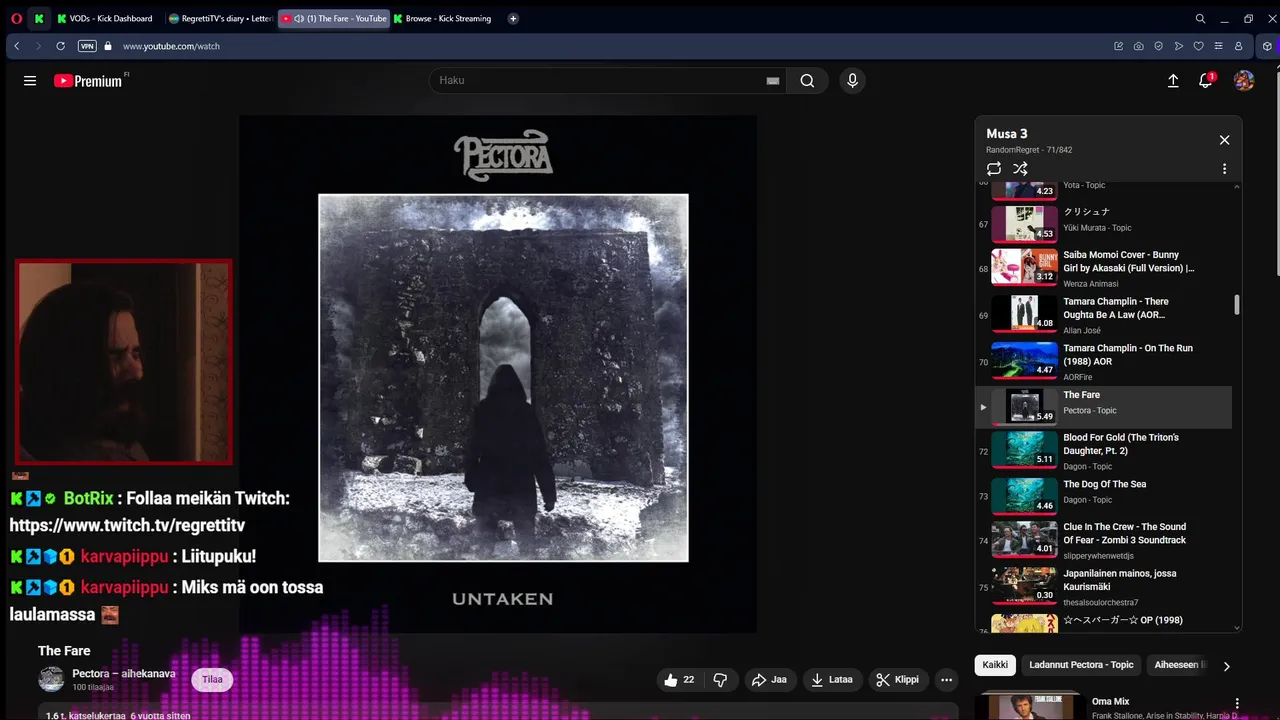Screen dimensions: 1280x720
Task: Select the Ladannut Pectora - Topic chip
Action: (x=1081, y=665)
